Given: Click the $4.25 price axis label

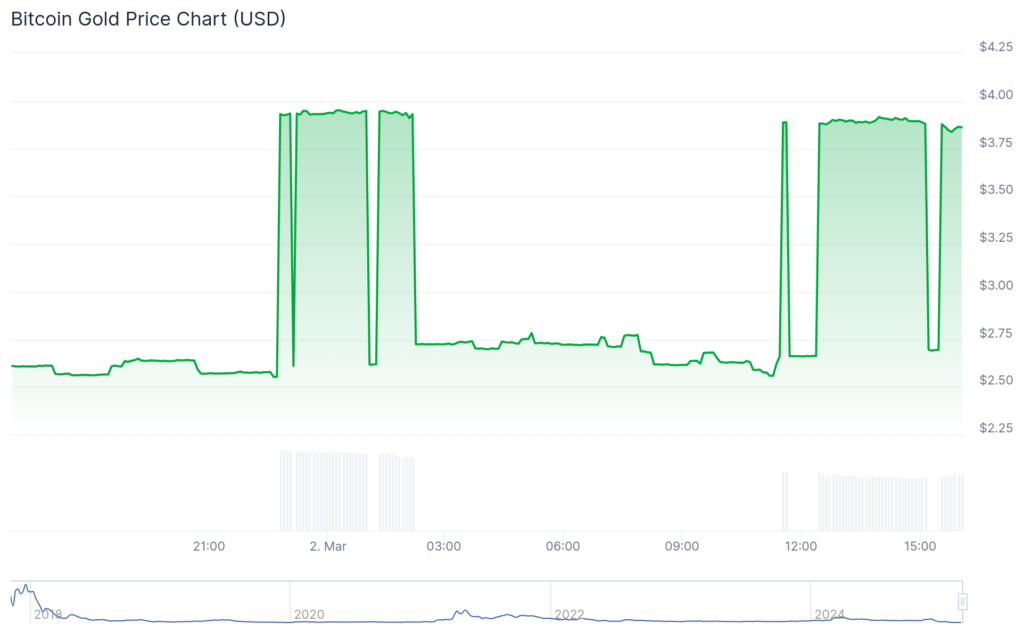Looking at the screenshot, I should click(996, 47).
